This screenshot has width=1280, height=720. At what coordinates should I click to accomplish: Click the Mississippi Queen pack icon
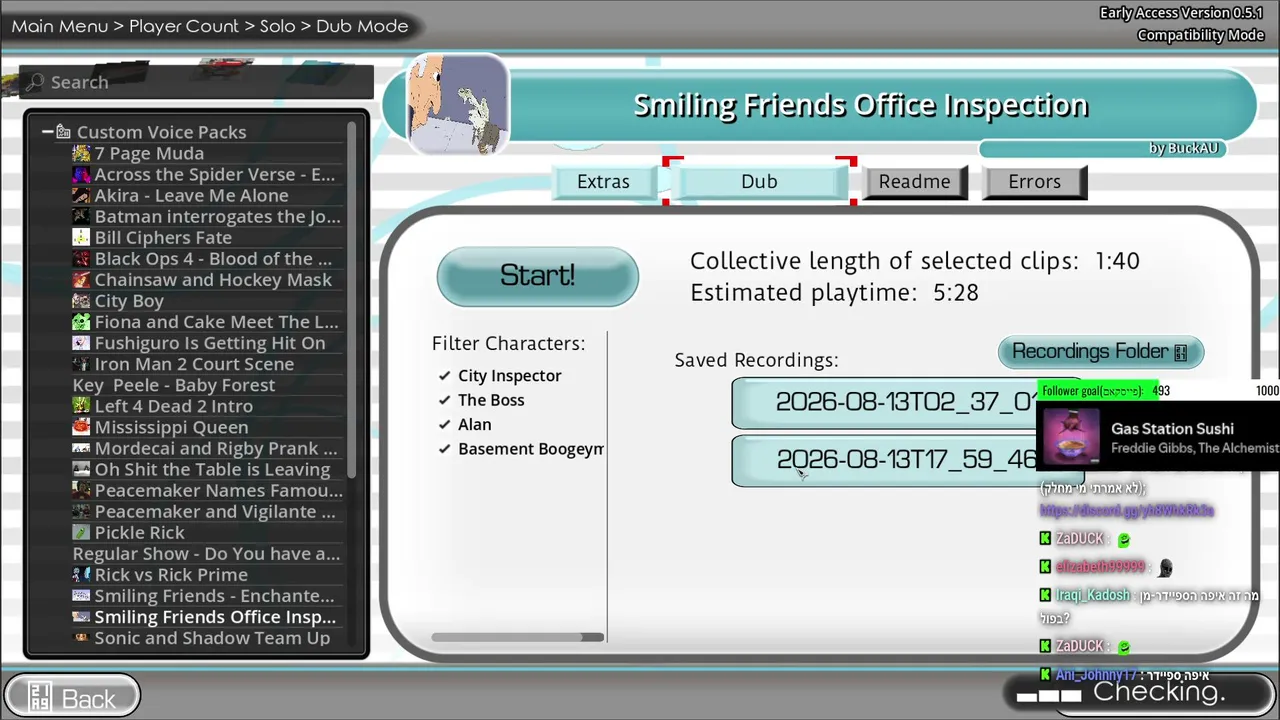pos(81,427)
